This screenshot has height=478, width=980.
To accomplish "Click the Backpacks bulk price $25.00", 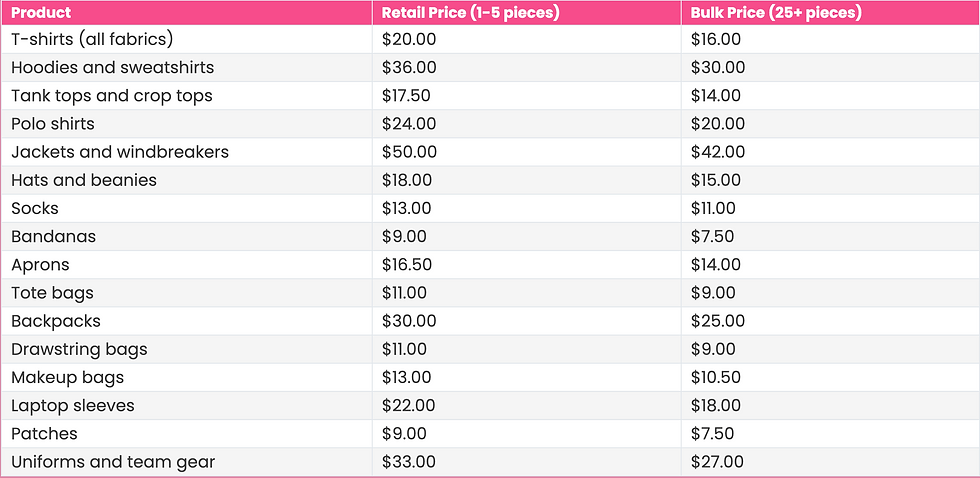I will (717, 321).
